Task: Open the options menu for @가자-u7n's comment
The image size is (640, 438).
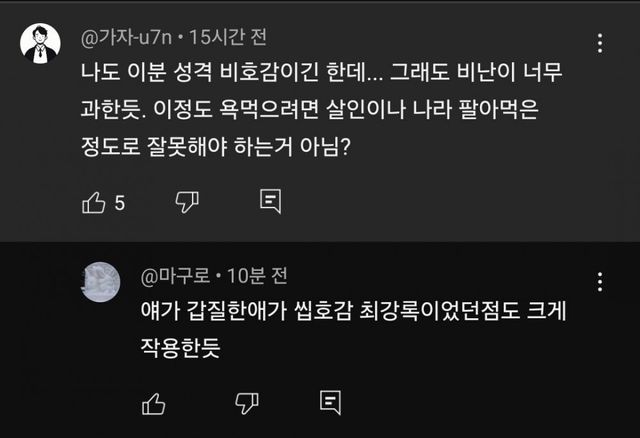Action: [x=599, y=43]
